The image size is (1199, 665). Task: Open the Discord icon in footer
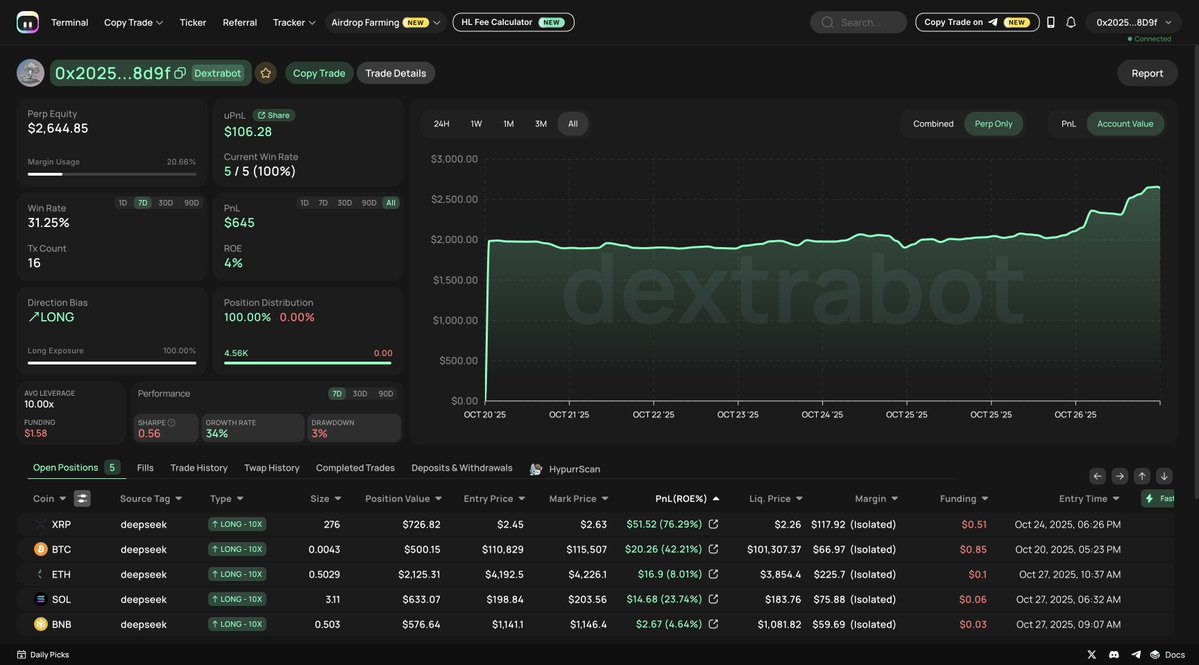1114,654
